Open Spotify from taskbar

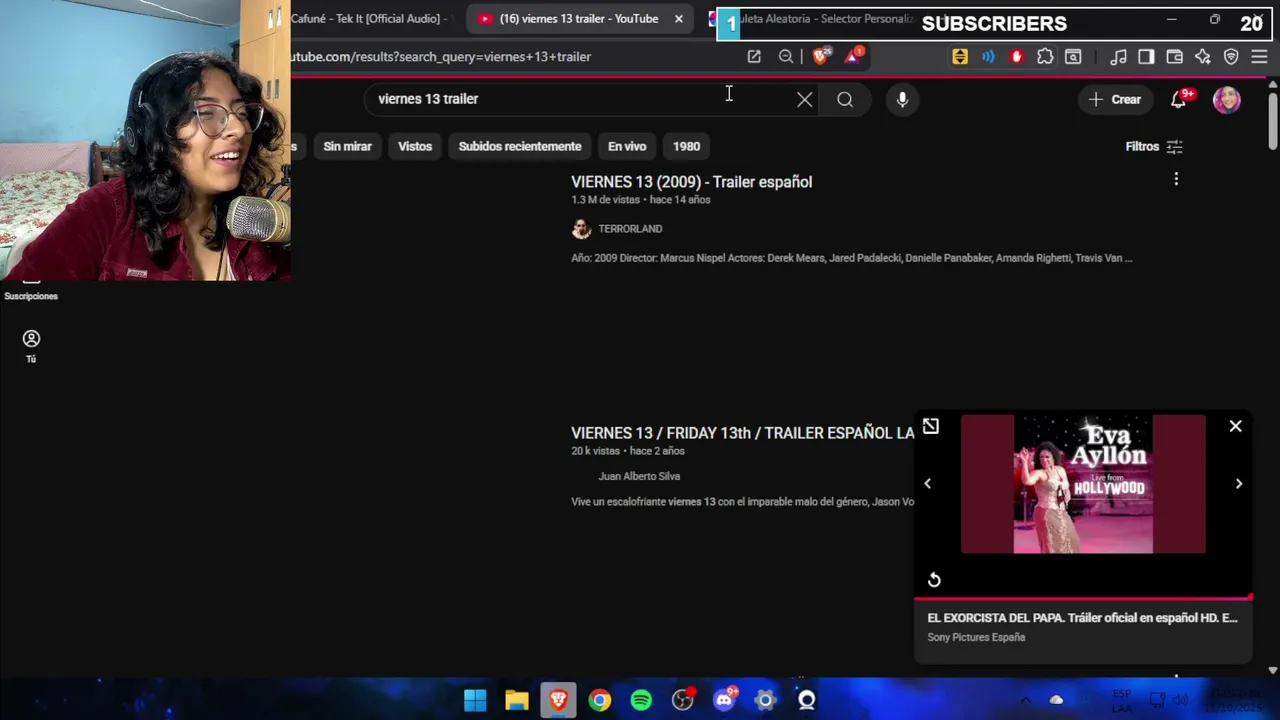641,700
